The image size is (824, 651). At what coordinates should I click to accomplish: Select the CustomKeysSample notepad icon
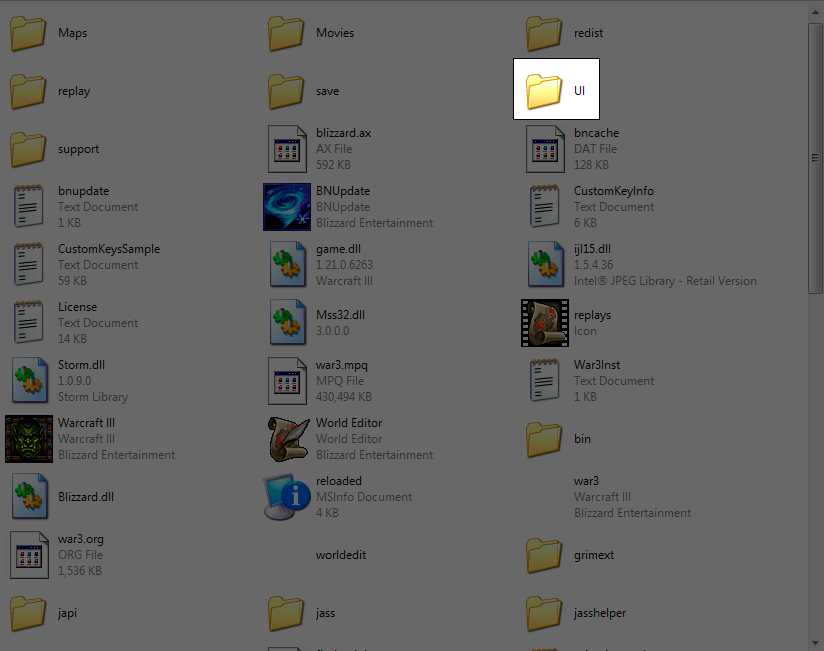pos(28,264)
